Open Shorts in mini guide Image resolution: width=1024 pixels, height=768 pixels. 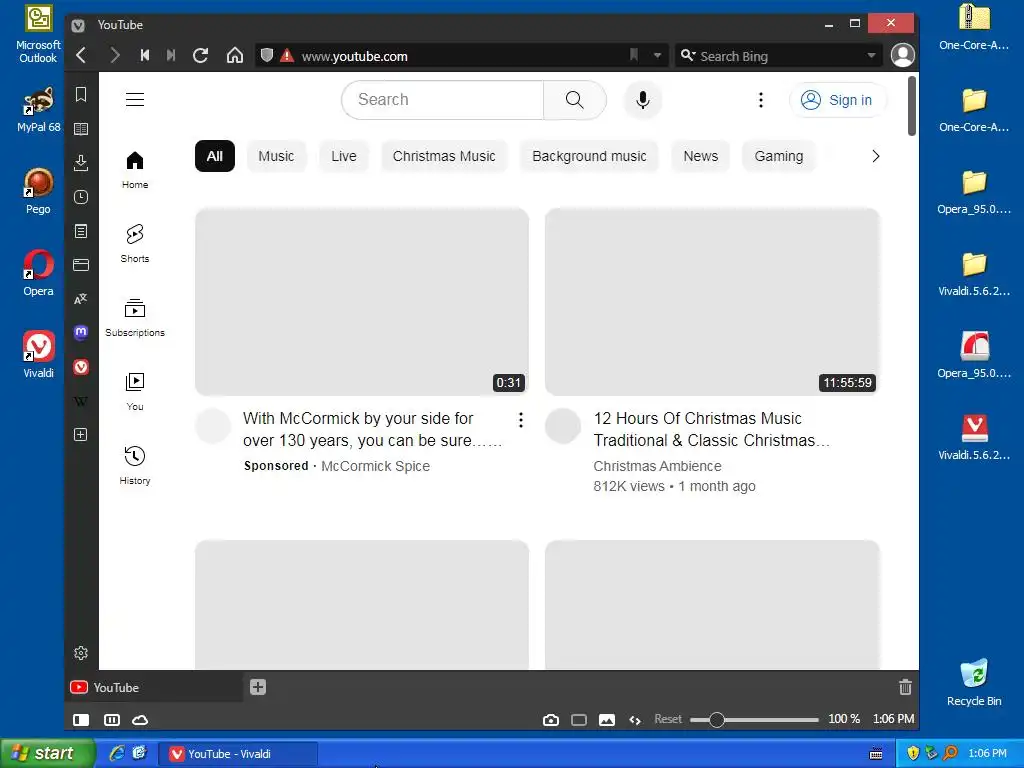tap(135, 244)
